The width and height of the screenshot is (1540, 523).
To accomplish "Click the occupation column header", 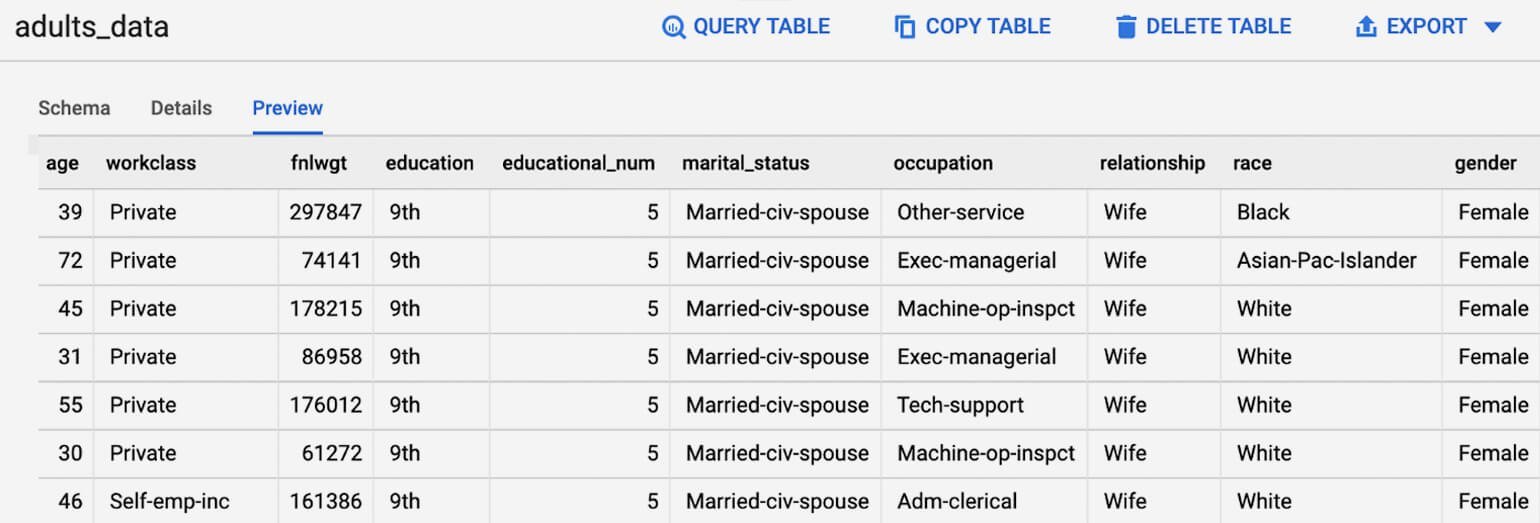I will click(x=943, y=163).
